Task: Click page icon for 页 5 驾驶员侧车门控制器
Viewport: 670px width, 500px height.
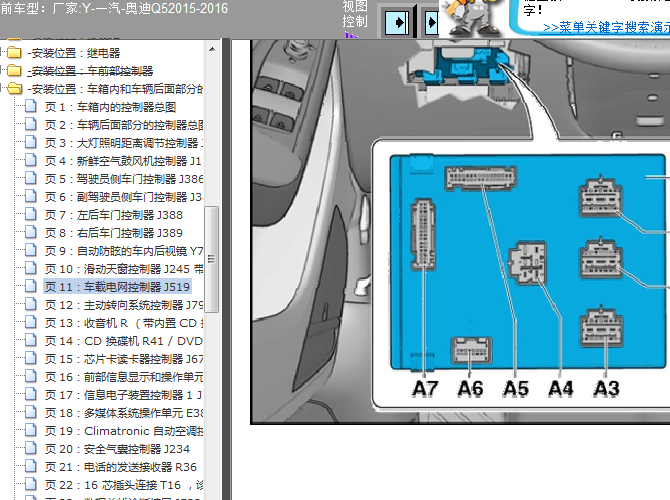Action: coord(31,178)
